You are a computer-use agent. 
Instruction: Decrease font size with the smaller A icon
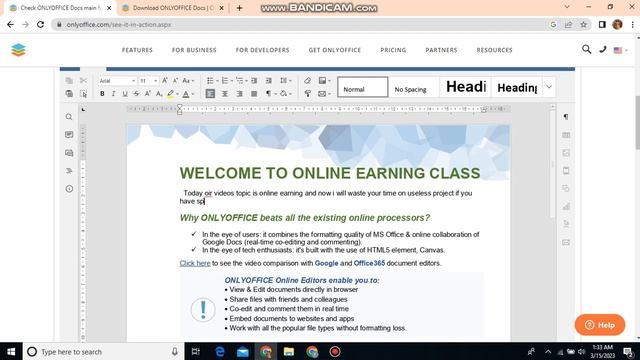[176, 81]
